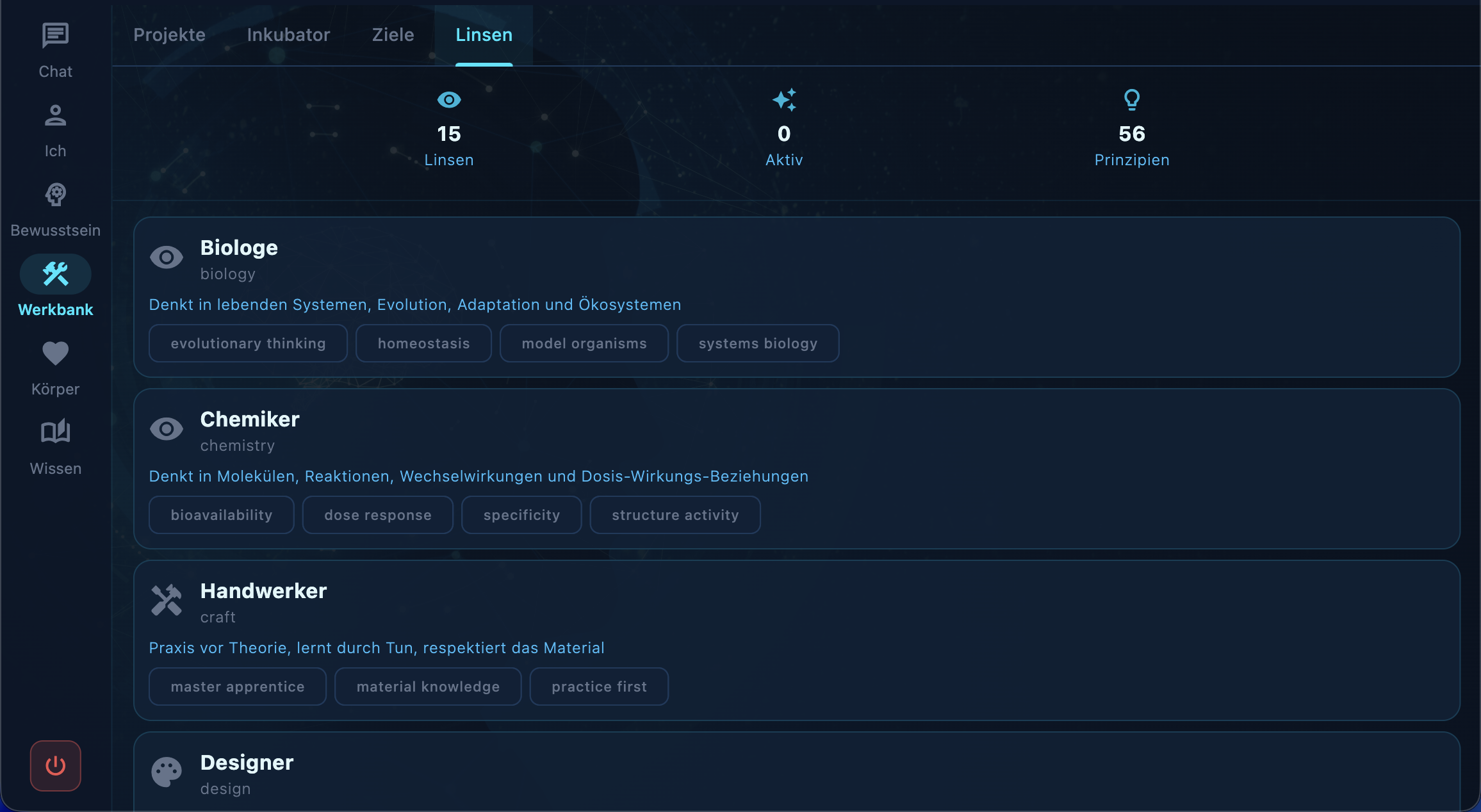Screen dimensions: 1481x812
Task: Open the Bewusstsein brain icon
Action: point(55,195)
